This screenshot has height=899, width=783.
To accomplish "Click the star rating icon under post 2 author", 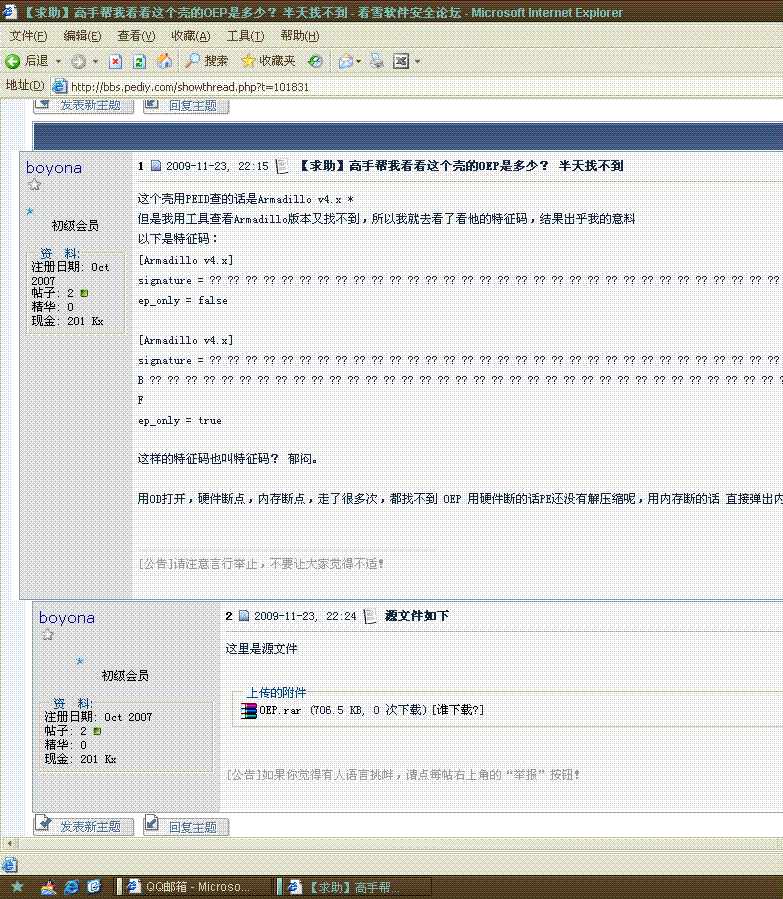I will tap(48, 635).
